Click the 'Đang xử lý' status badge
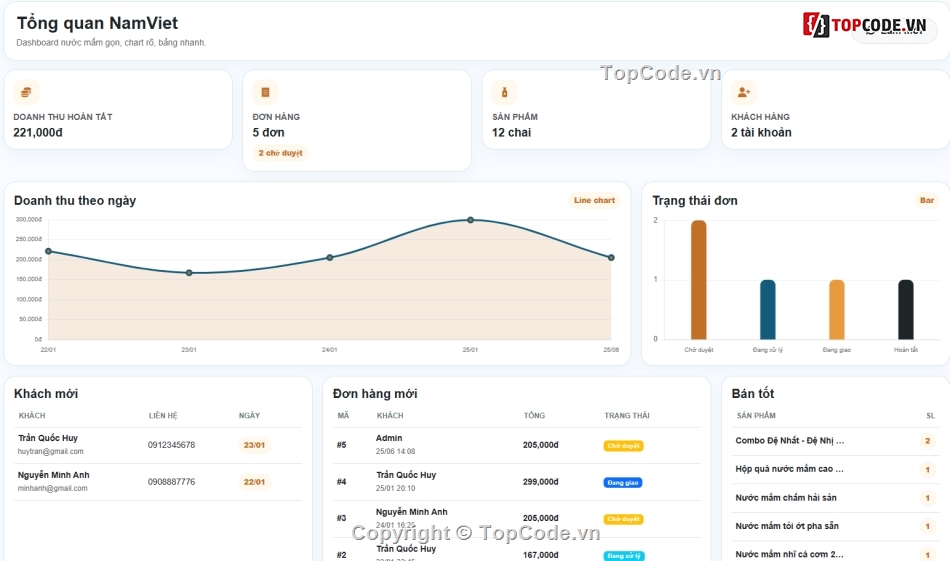The height and width of the screenshot is (561, 950). pos(624,556)
